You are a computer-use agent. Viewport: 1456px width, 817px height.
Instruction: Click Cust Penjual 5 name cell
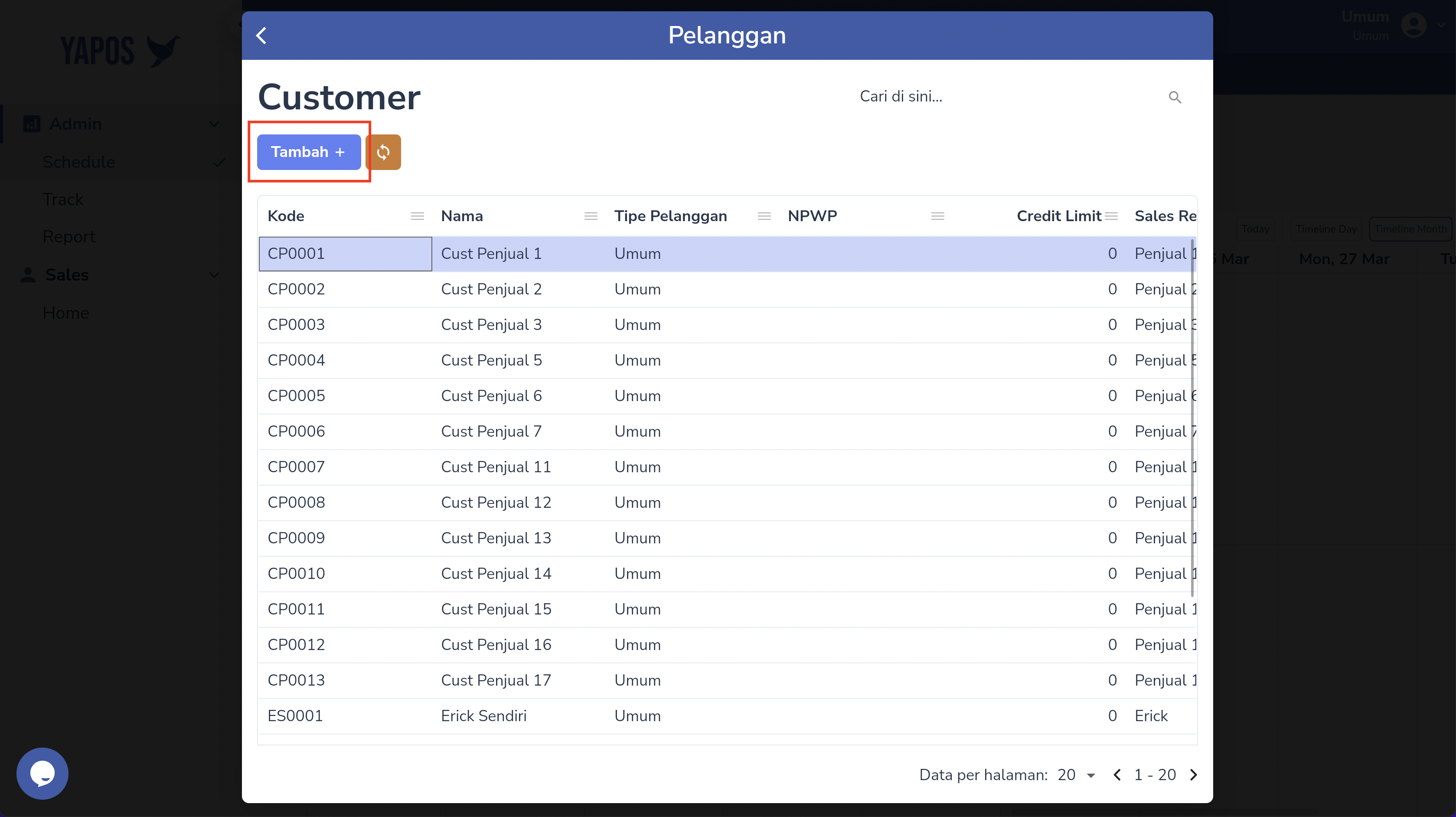click(x=491, y=361)
